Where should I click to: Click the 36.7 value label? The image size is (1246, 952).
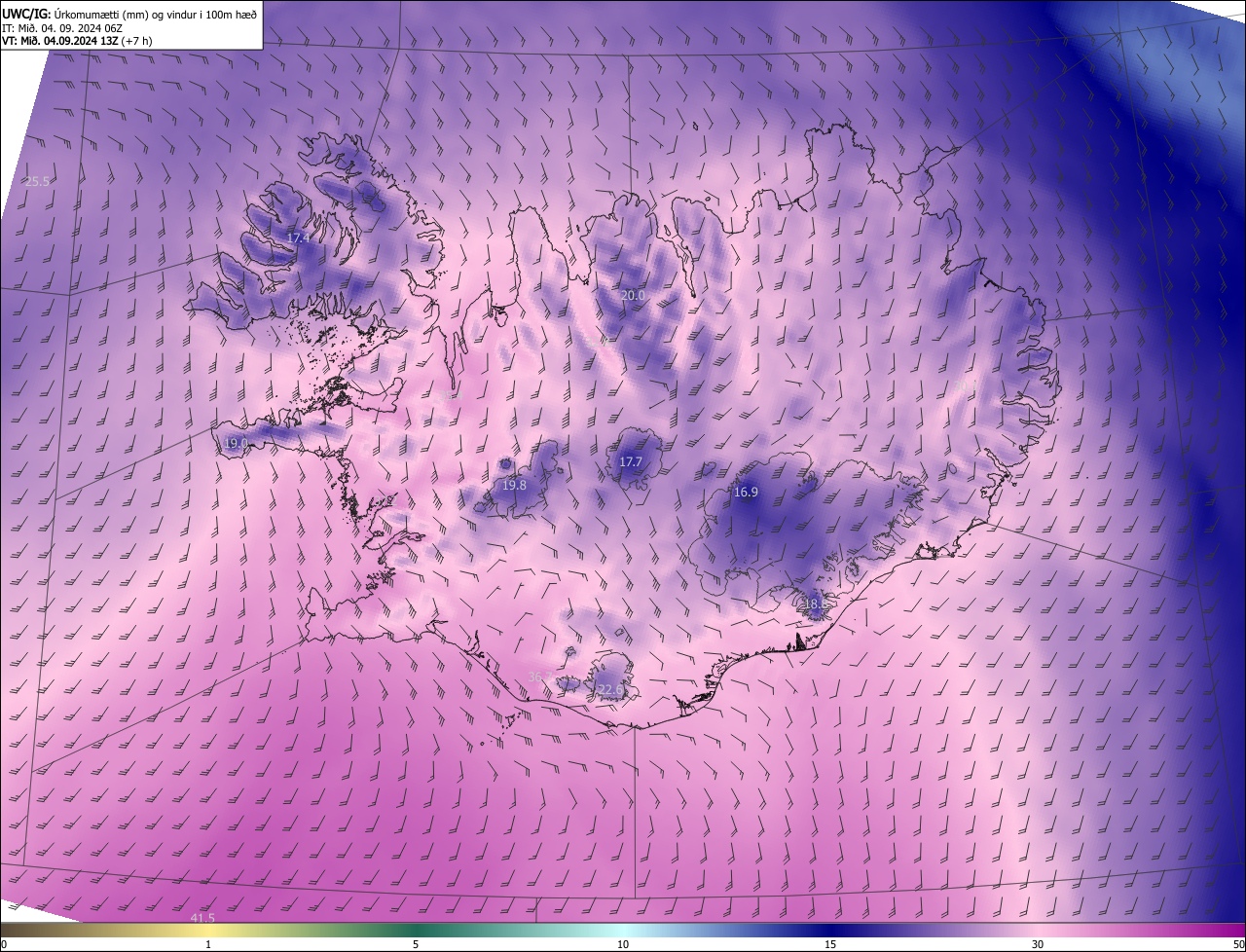pyautogui.click(x=540, y=677)
